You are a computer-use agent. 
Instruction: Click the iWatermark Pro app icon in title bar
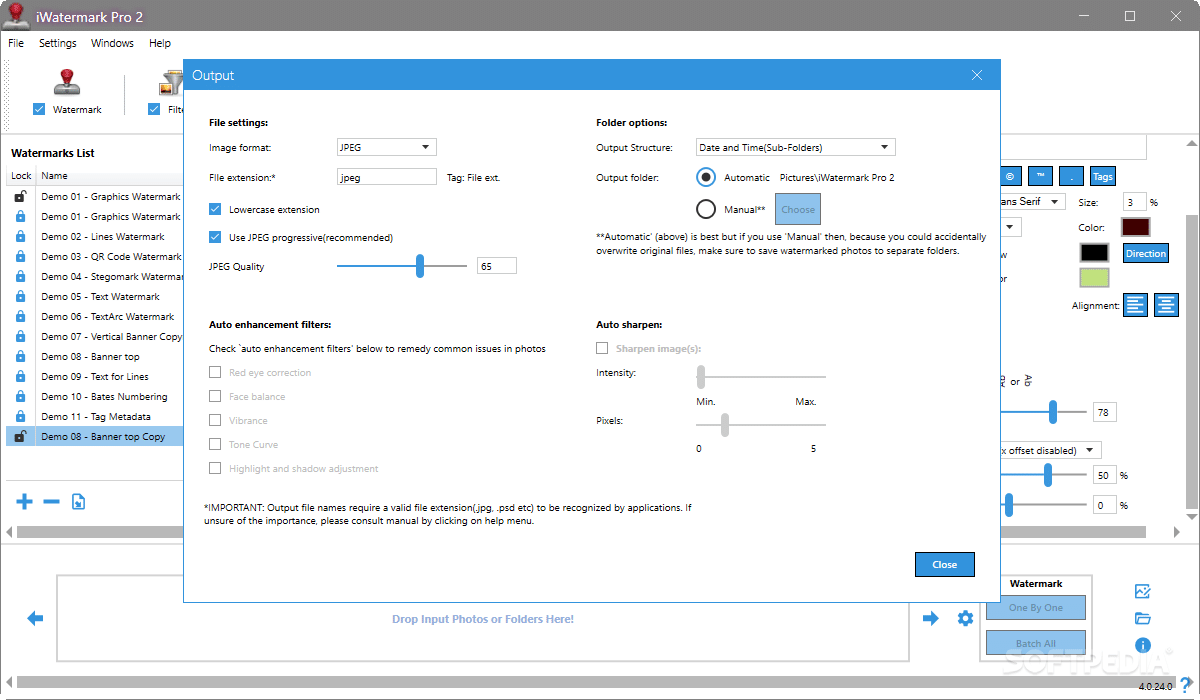coord(15,15)
